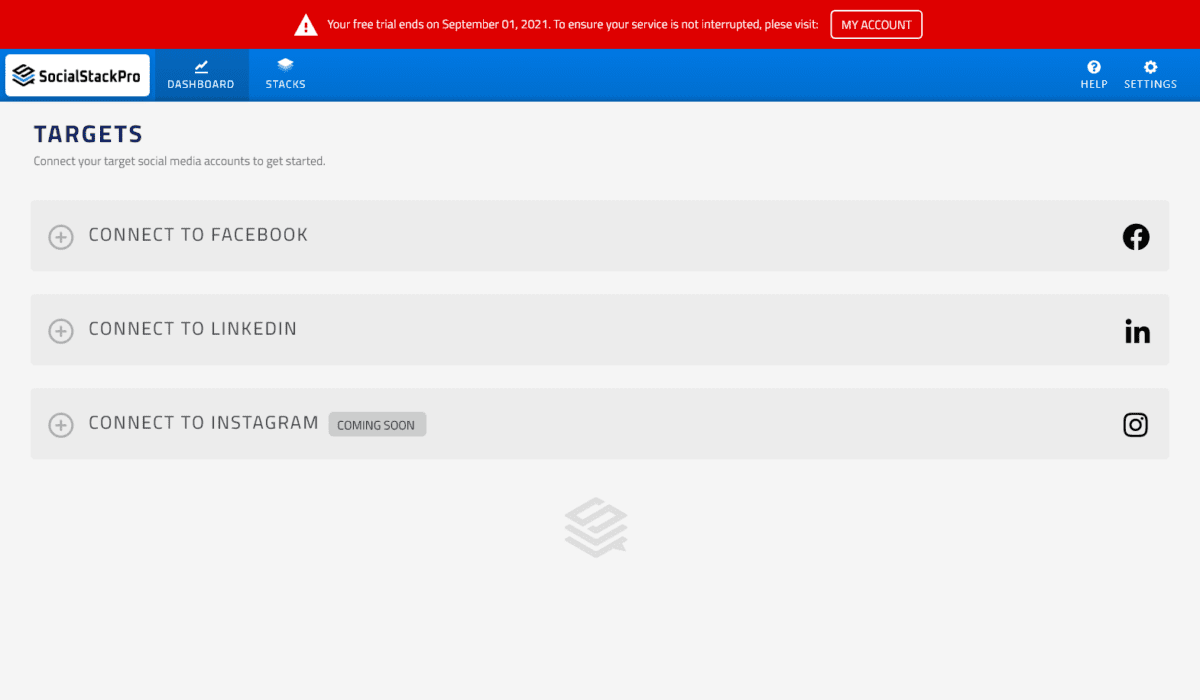This screenshot has height=700, width=1200.
Task: Expand Connect to Facebook plus icon
Action: (x=61, y=237)
